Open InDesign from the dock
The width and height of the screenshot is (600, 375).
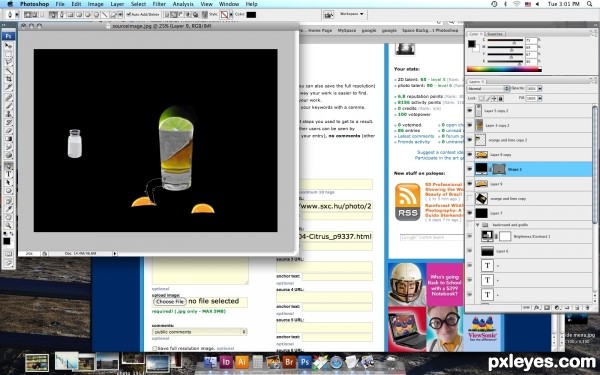click(226, 362)
